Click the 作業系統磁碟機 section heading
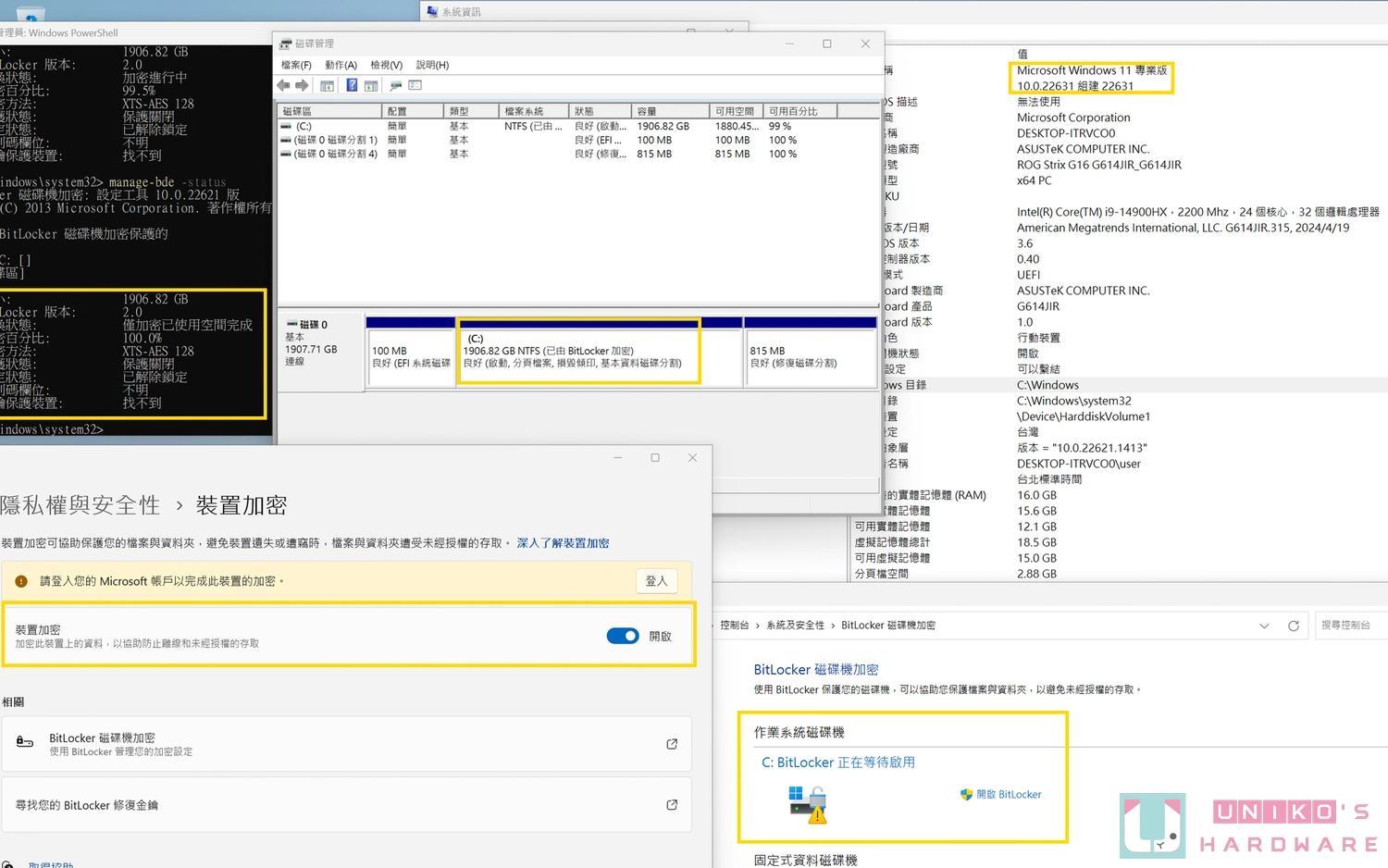Image resolution: width=1388 pixels, height=868 pixels. point(799,732)
